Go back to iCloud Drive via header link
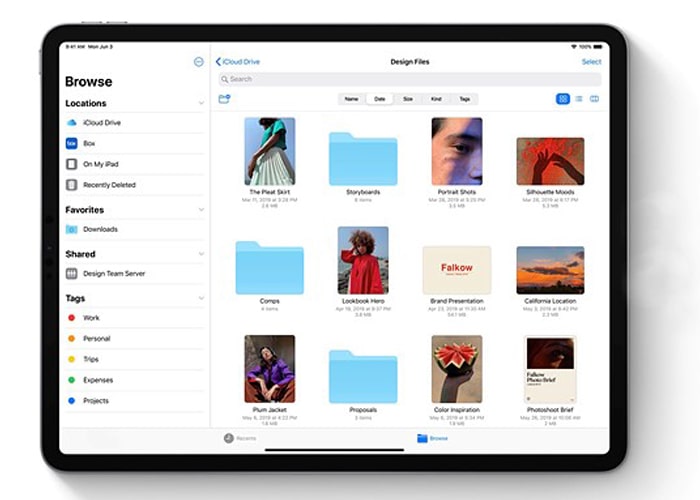The width and height of the screenshot is (700, 500). click(x=238, y=62)
